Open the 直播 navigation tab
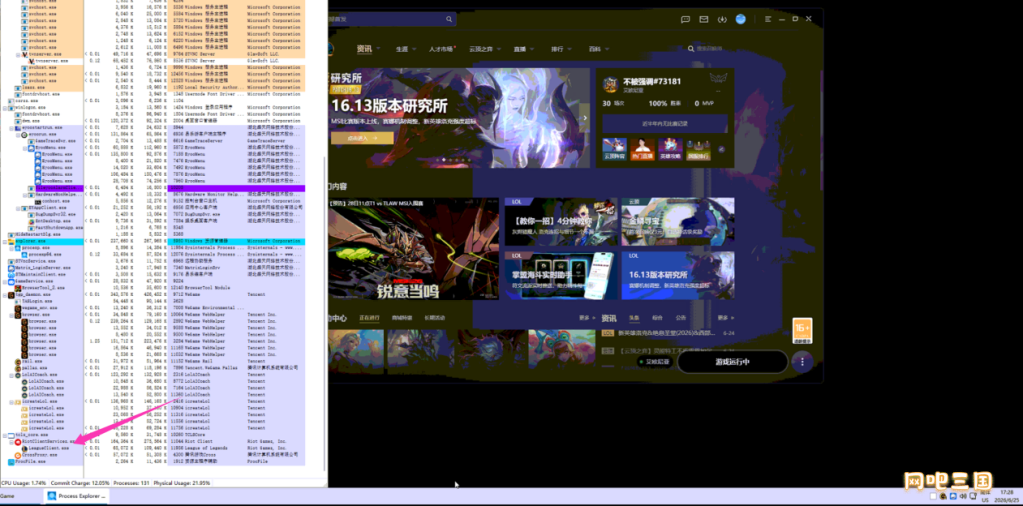This screenshot has height=506, width=1023. pyautogui.click(x=520, y=49)
